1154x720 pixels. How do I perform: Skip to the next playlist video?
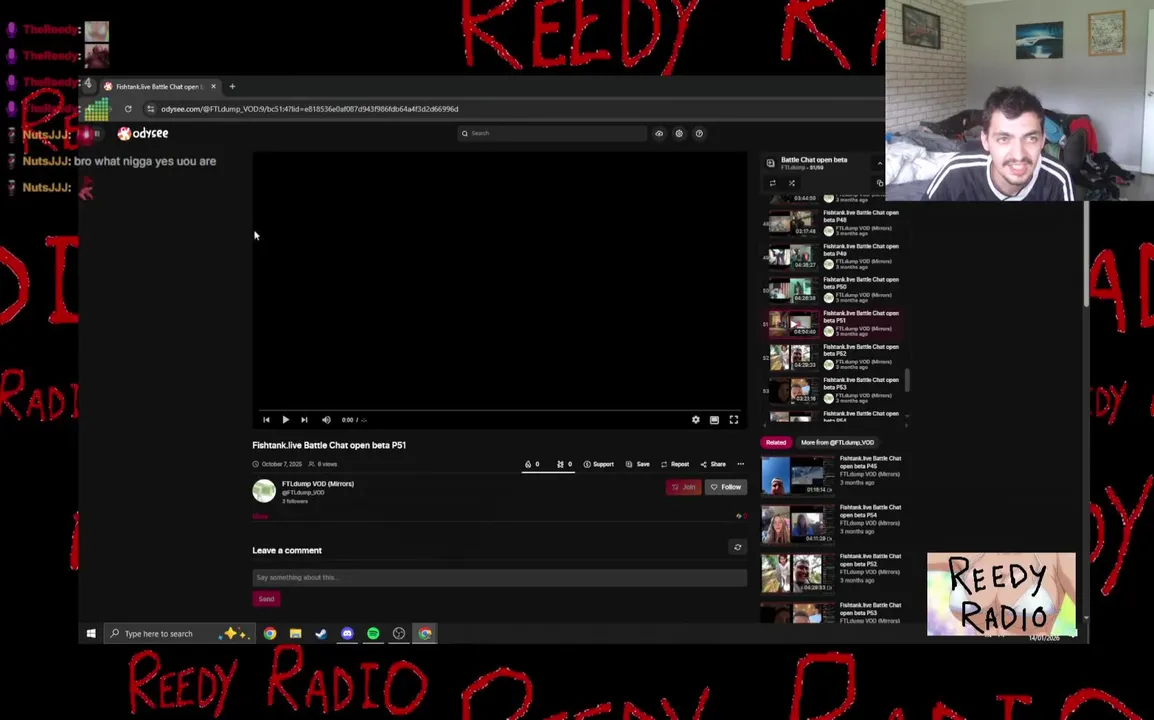click(304, 420)
